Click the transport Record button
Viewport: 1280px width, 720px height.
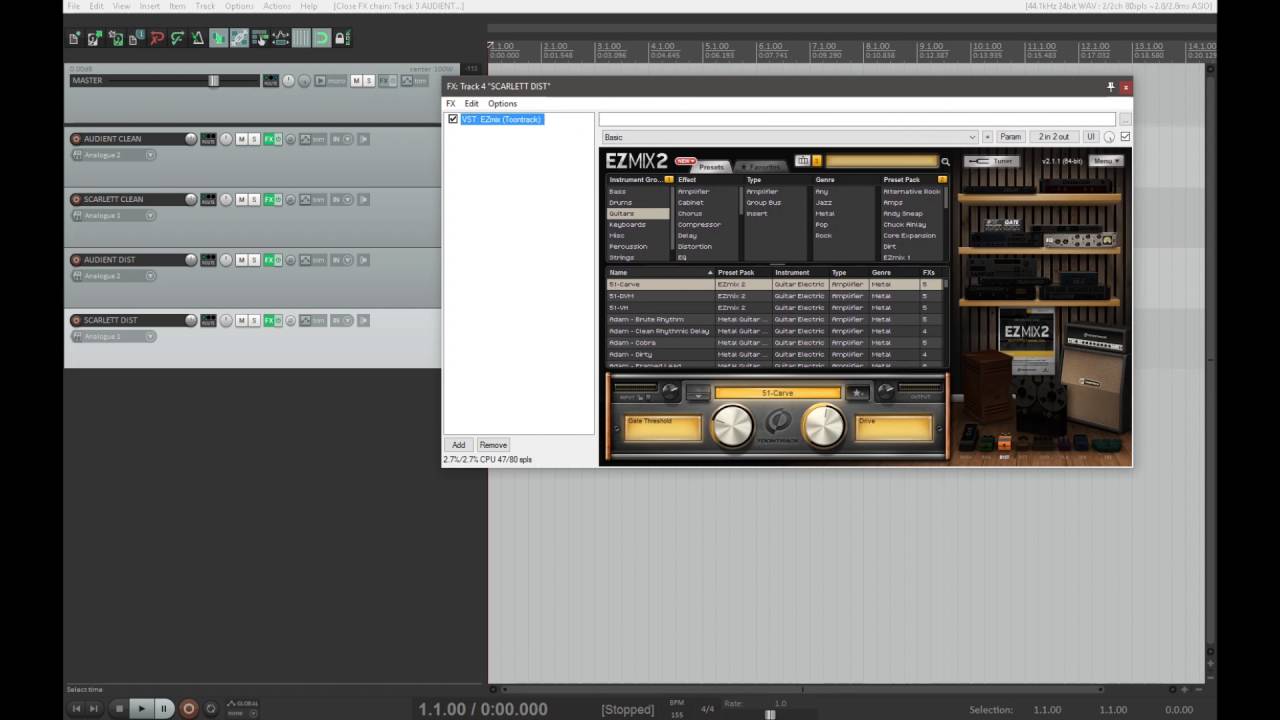click(x=188, y=708)
